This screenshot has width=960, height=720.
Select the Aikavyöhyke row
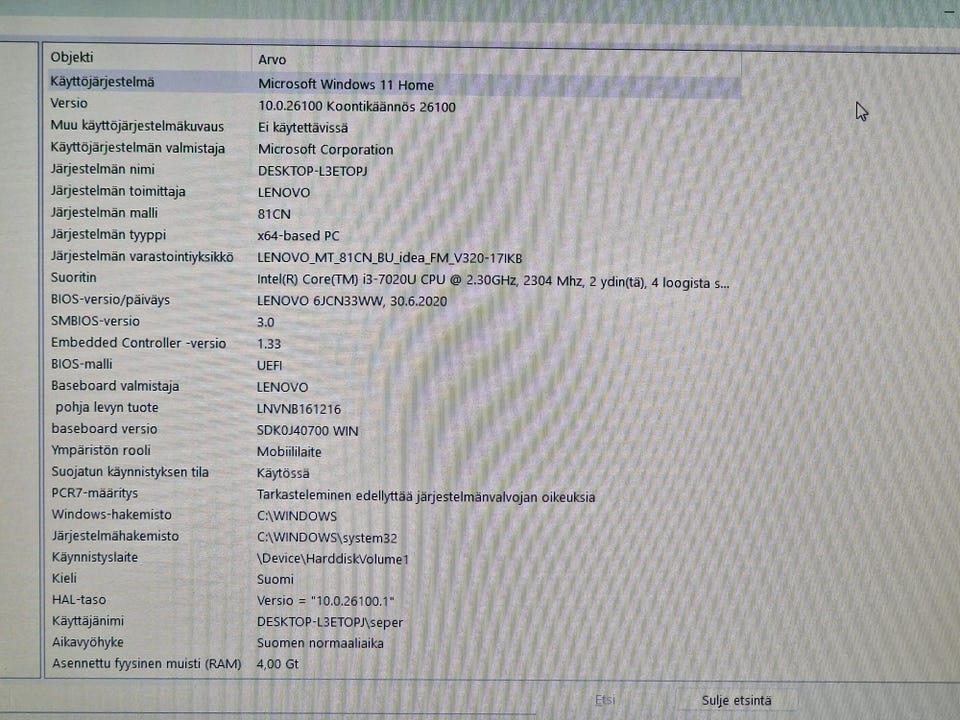point(88,642)
